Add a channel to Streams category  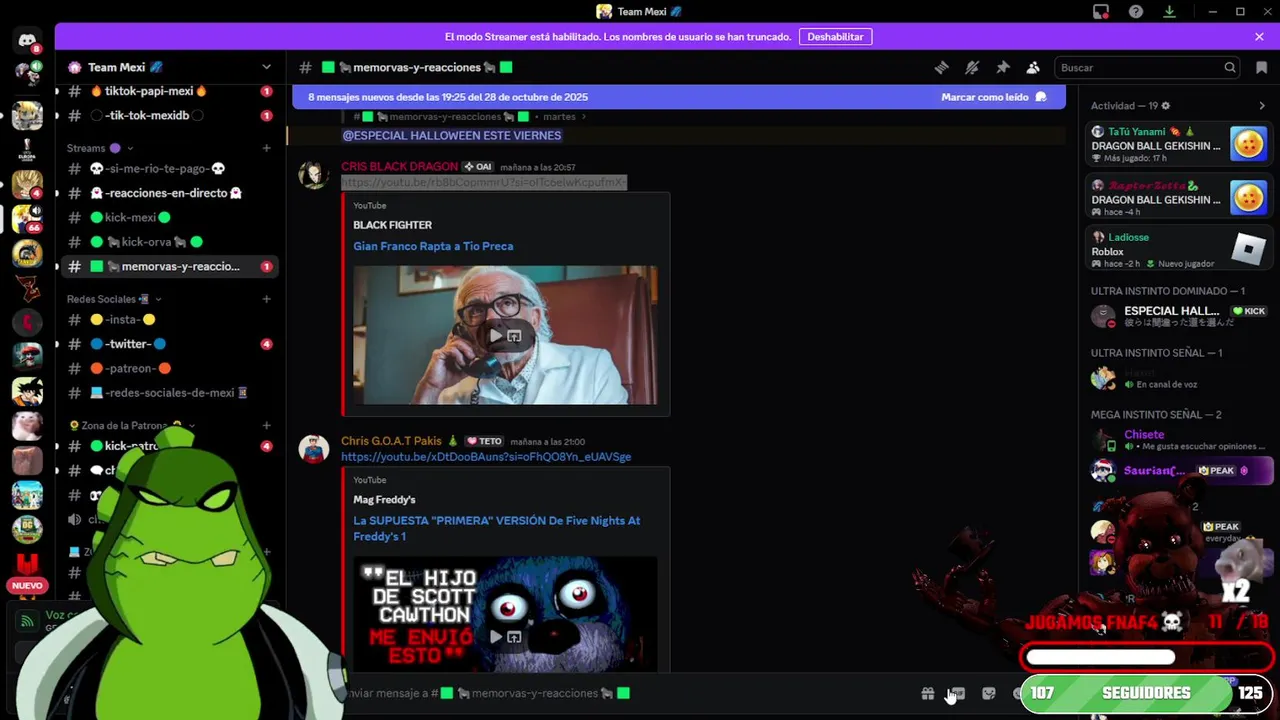[x=266, y=148]
